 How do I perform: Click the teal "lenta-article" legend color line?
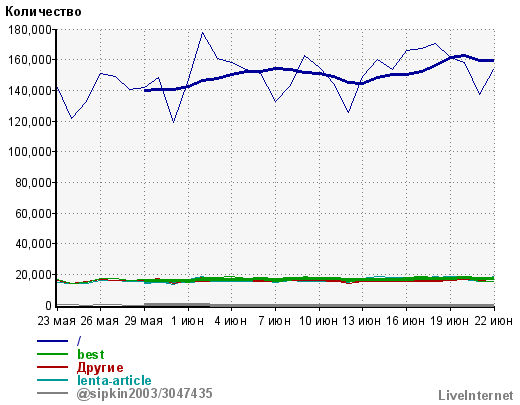click(52, 380)
